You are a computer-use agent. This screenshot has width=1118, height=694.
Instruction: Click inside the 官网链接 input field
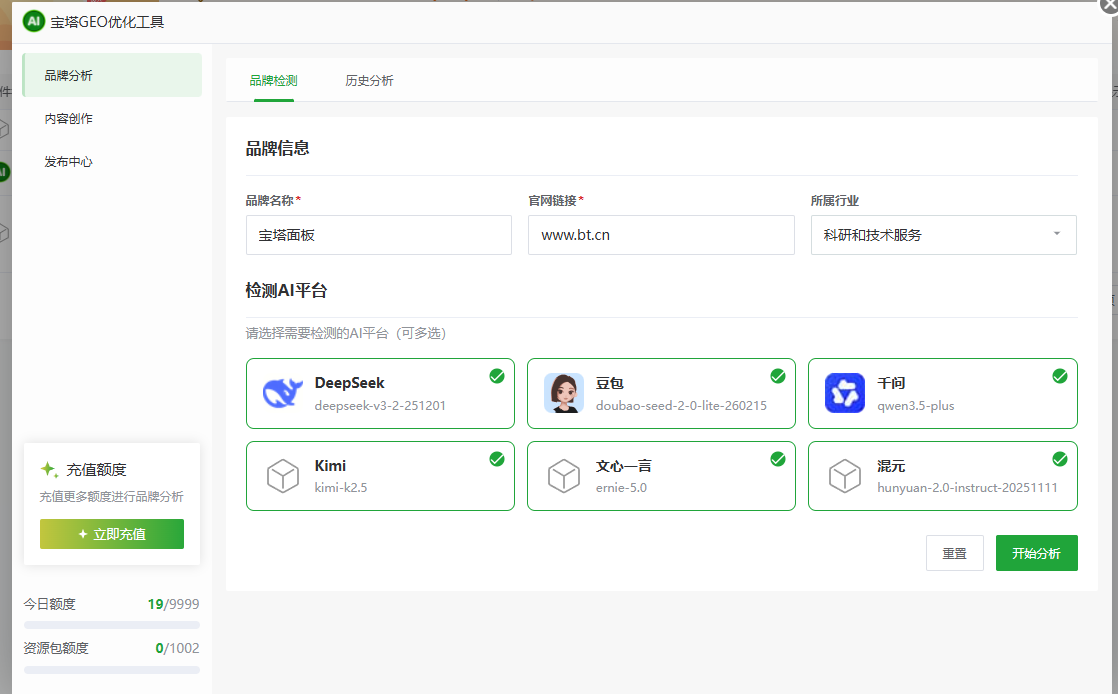660,235
